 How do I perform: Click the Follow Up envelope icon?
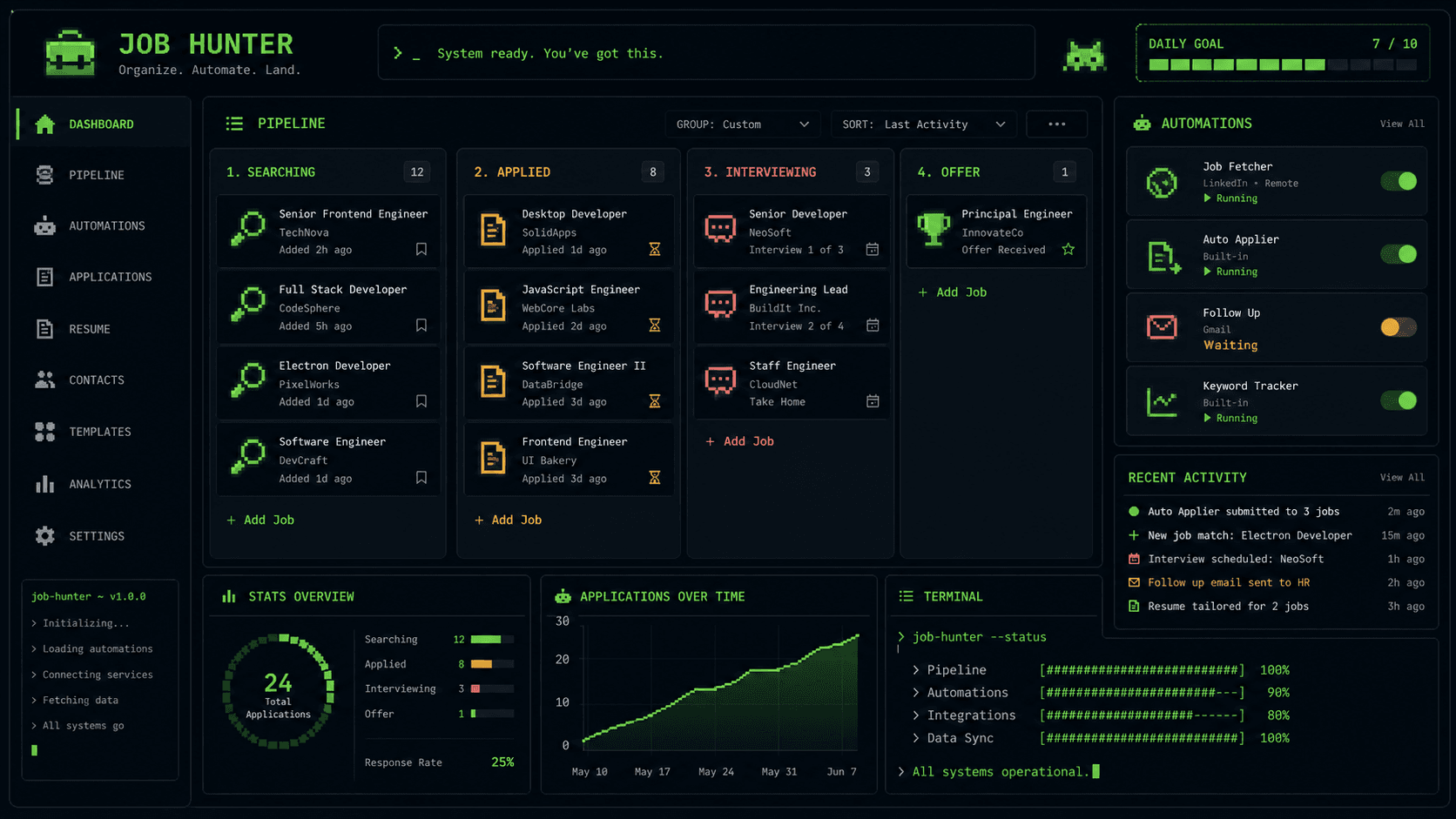pos(1162,327)
